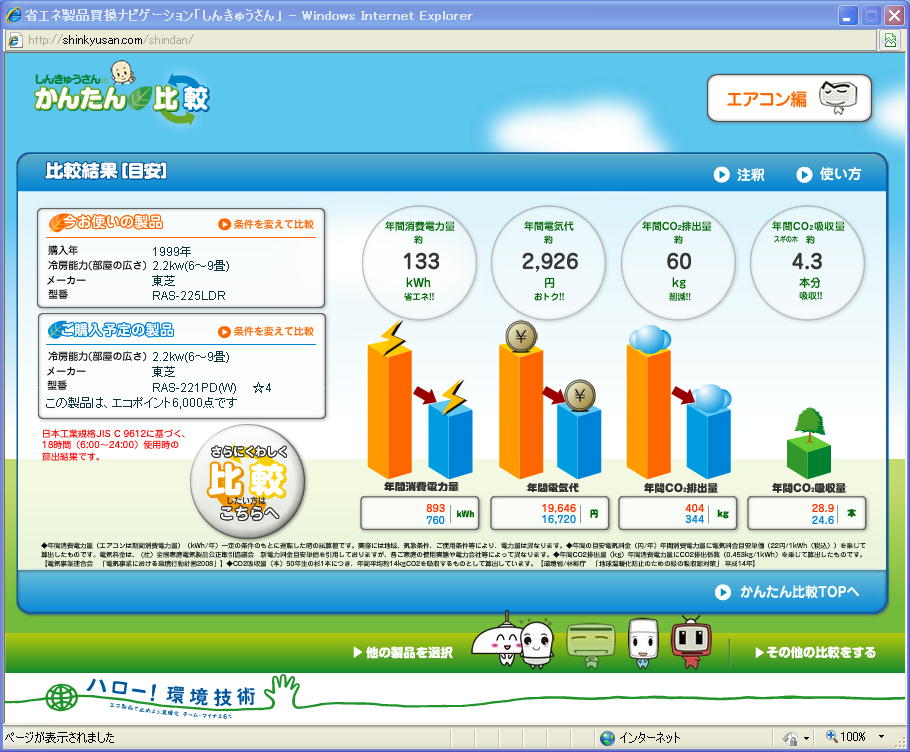Click the security lock icon in status bar
Viewport: 910px width, 752px height.
790,738
